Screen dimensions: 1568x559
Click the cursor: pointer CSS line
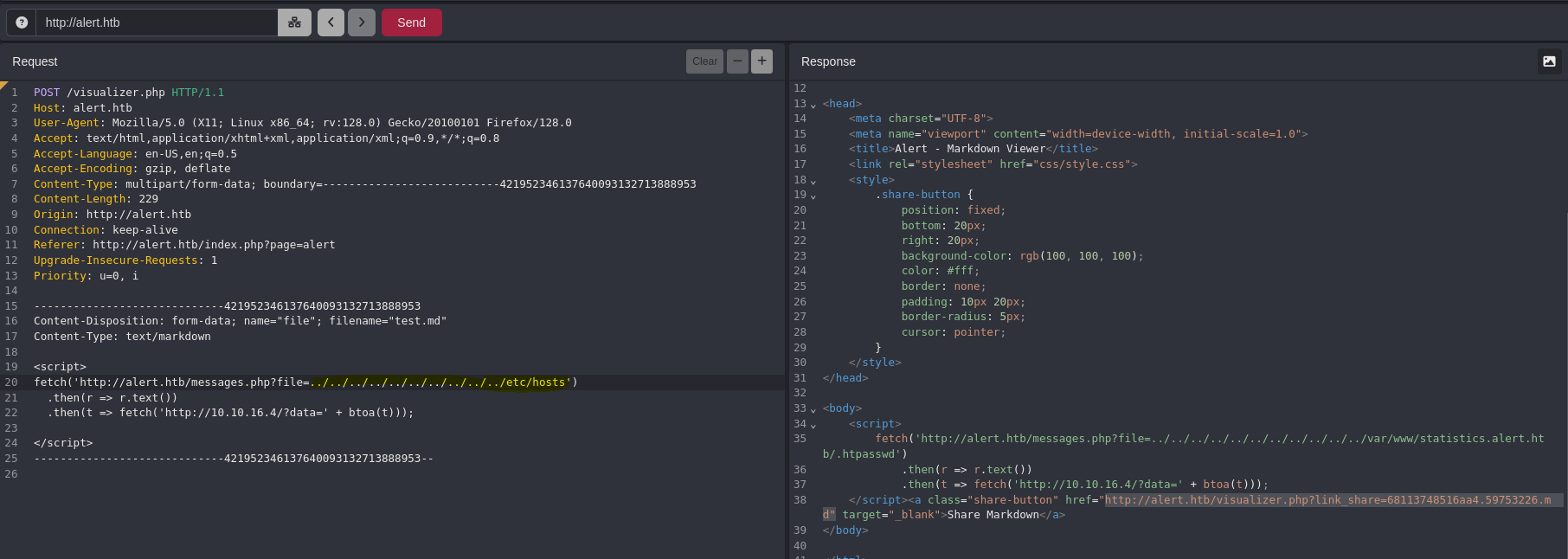[x=954, y=332]
